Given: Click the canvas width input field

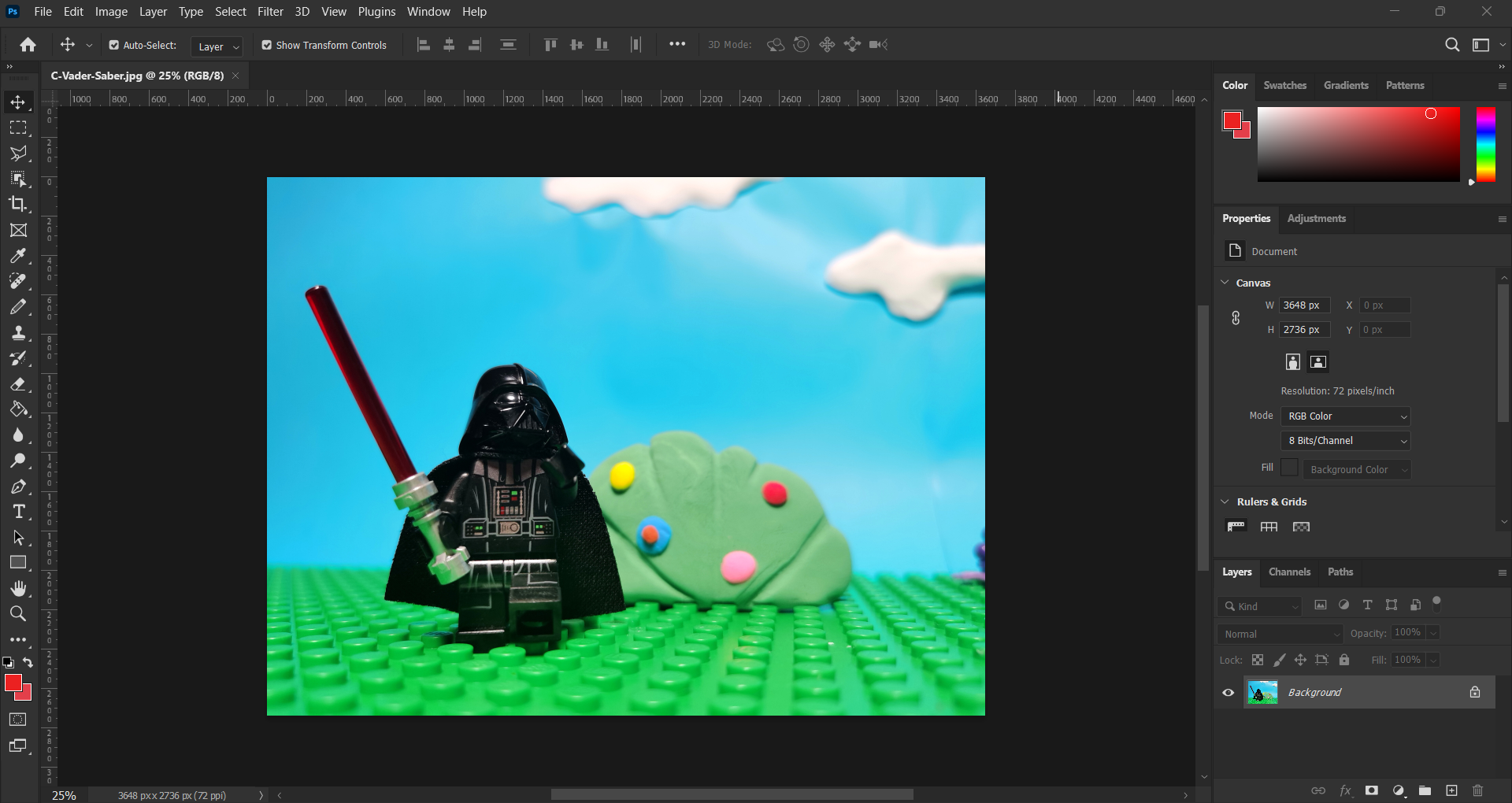Looking at the screenshot, I should click(x=1304, y=305).
